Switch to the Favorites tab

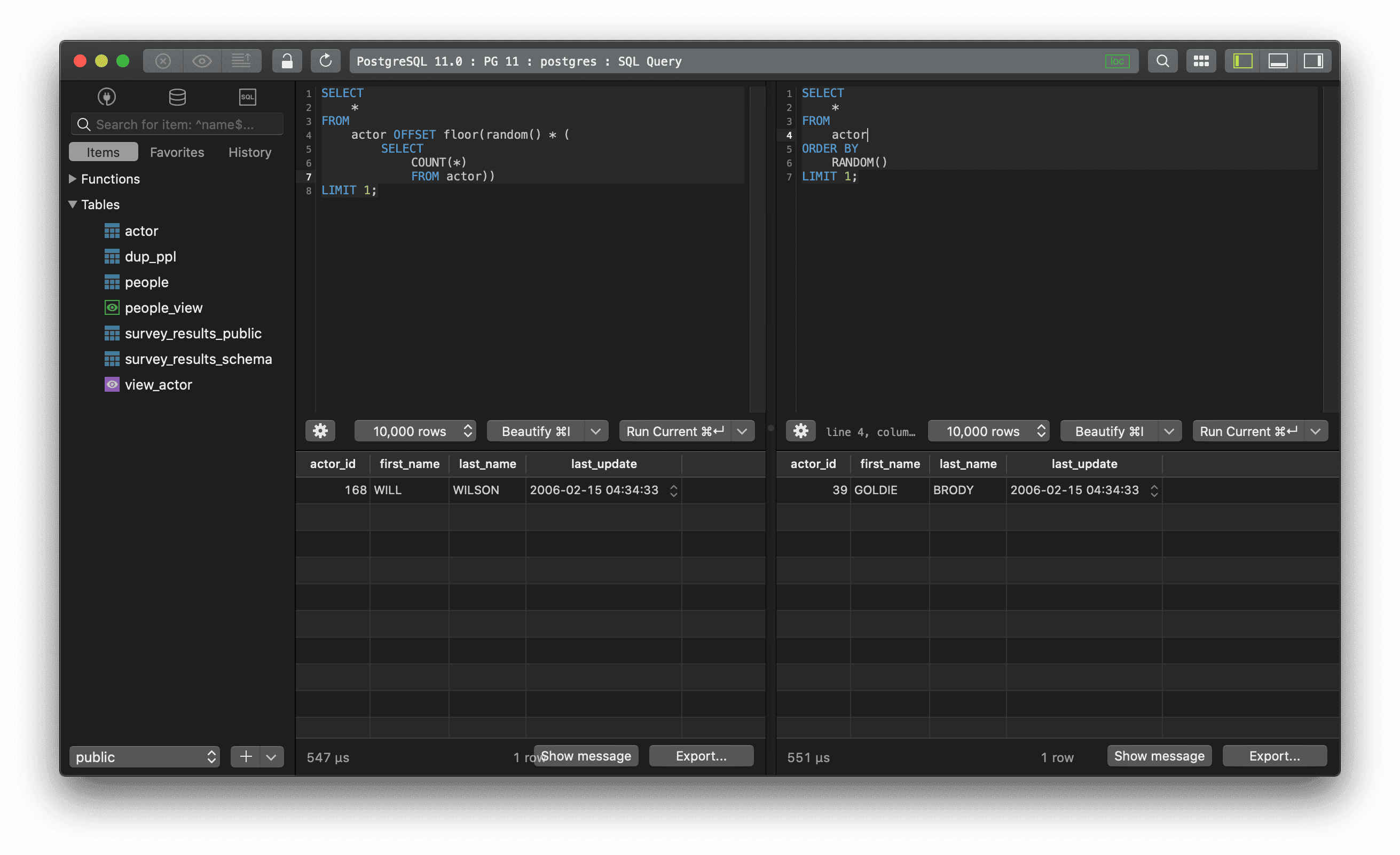(177, 152)
